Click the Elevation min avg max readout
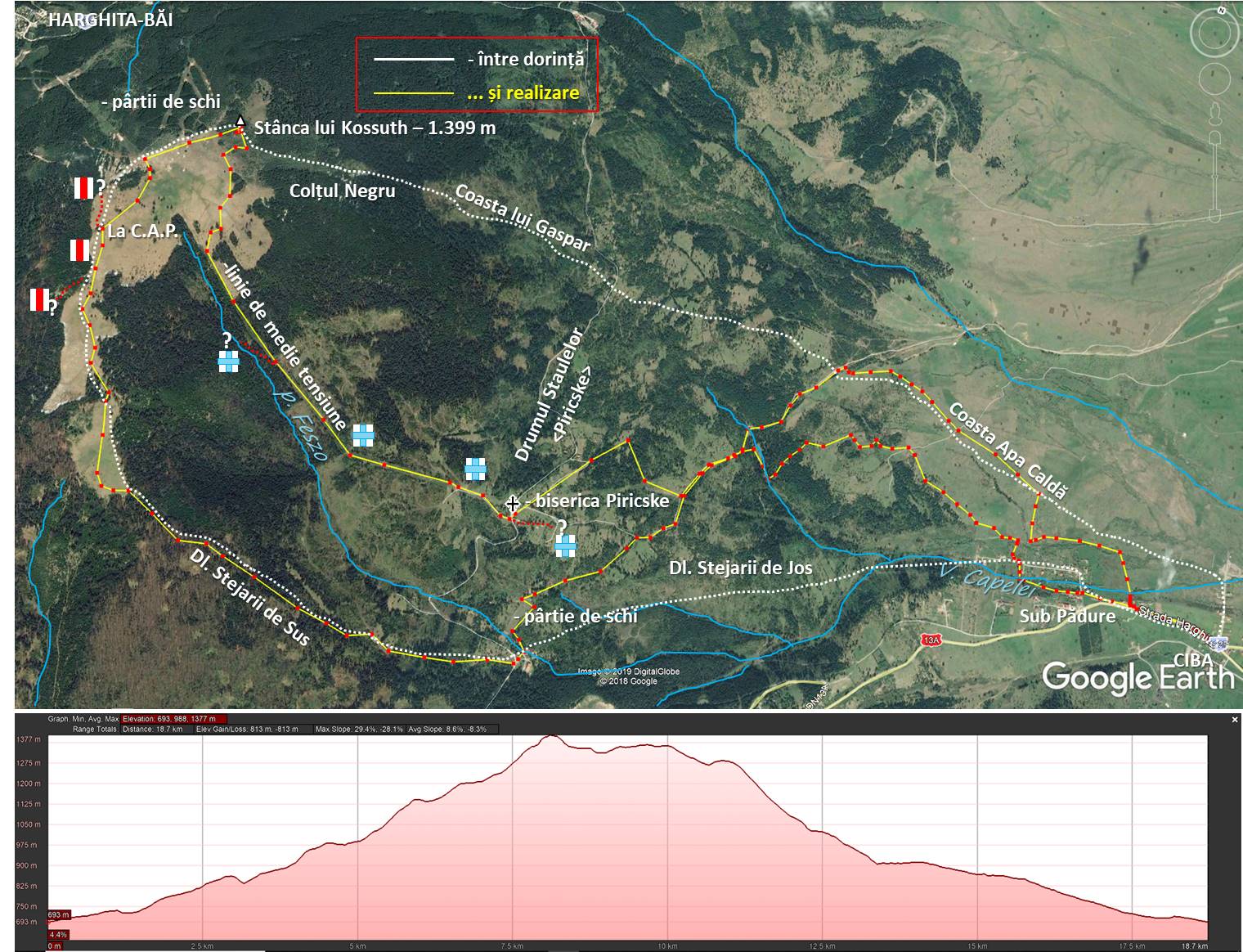The width and height of the screenshot is (1243, 952). [x=168, y=719]
